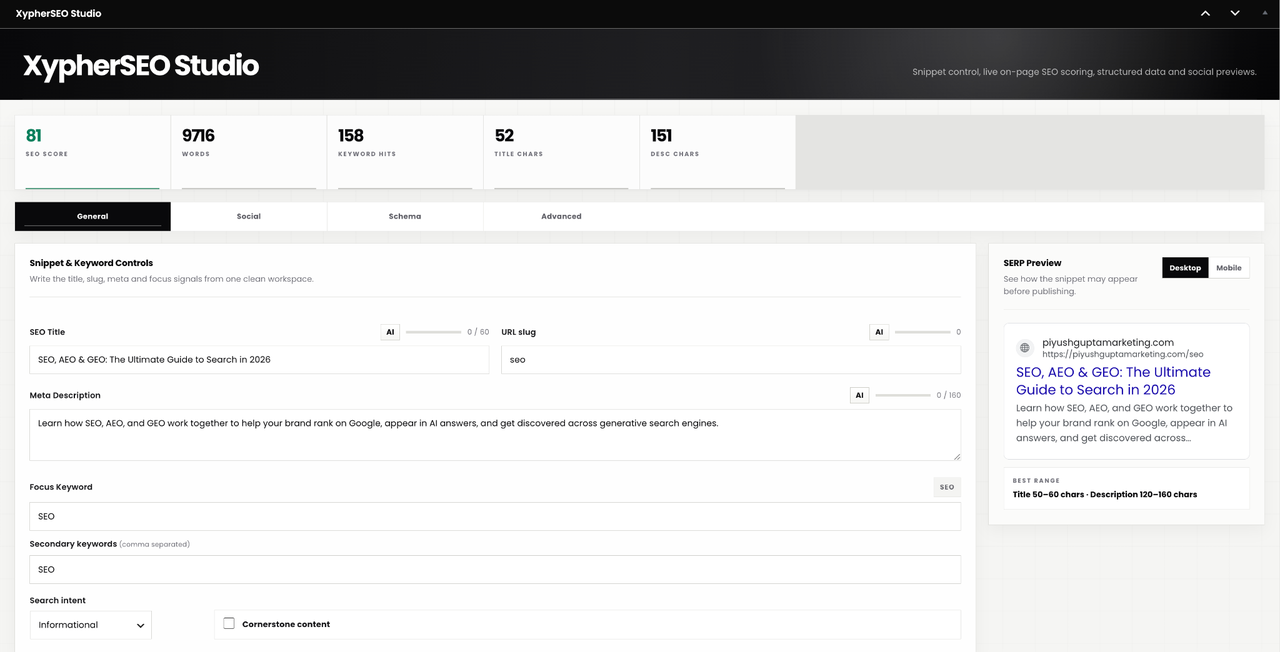Generate SEO Title with AI button
Viewport: 1280px width, 652px height.
pos(390,332)
